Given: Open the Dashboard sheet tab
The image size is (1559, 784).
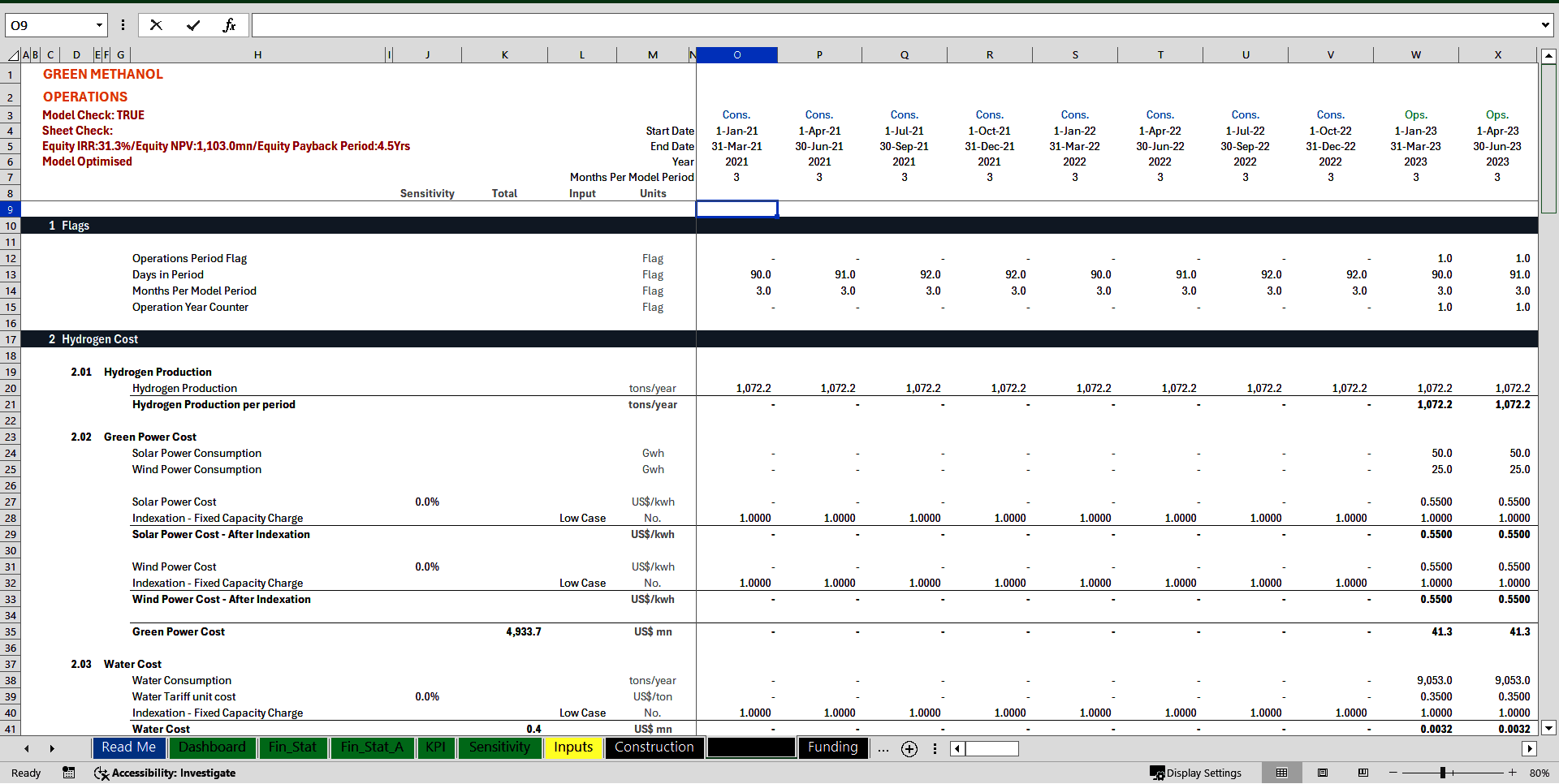Looking at the screenshot, I should pos(212,747).
